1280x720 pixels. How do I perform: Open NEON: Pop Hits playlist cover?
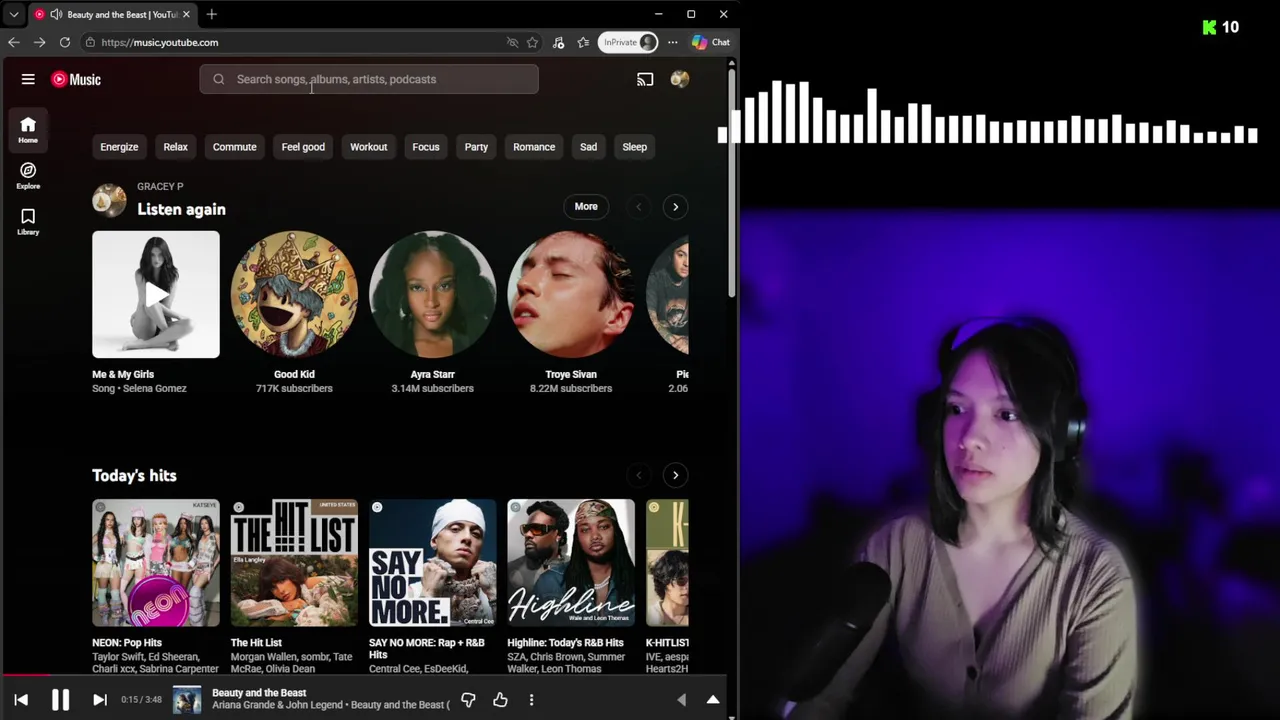(156, 563)
